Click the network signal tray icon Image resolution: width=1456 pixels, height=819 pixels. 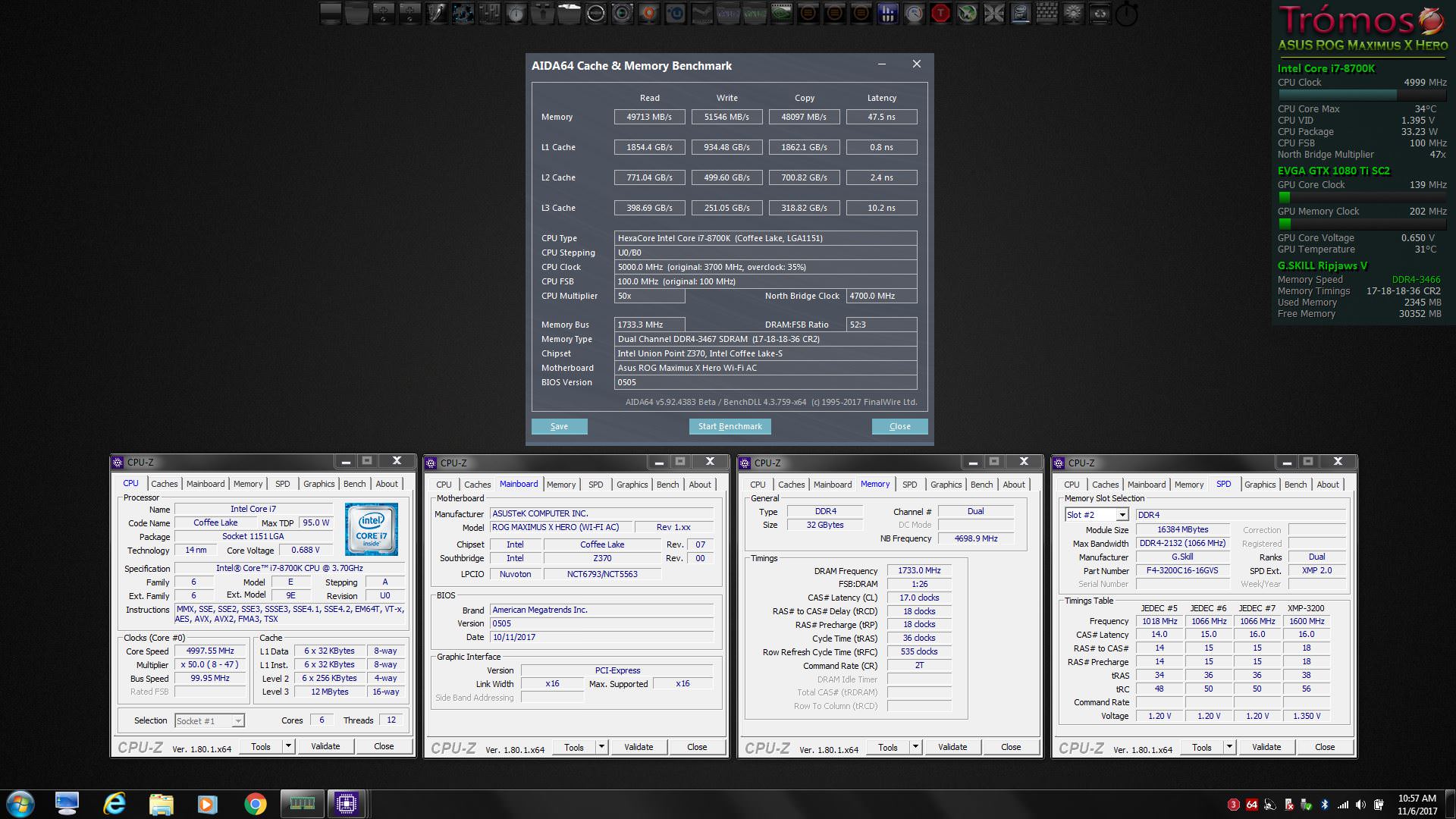1343,805
